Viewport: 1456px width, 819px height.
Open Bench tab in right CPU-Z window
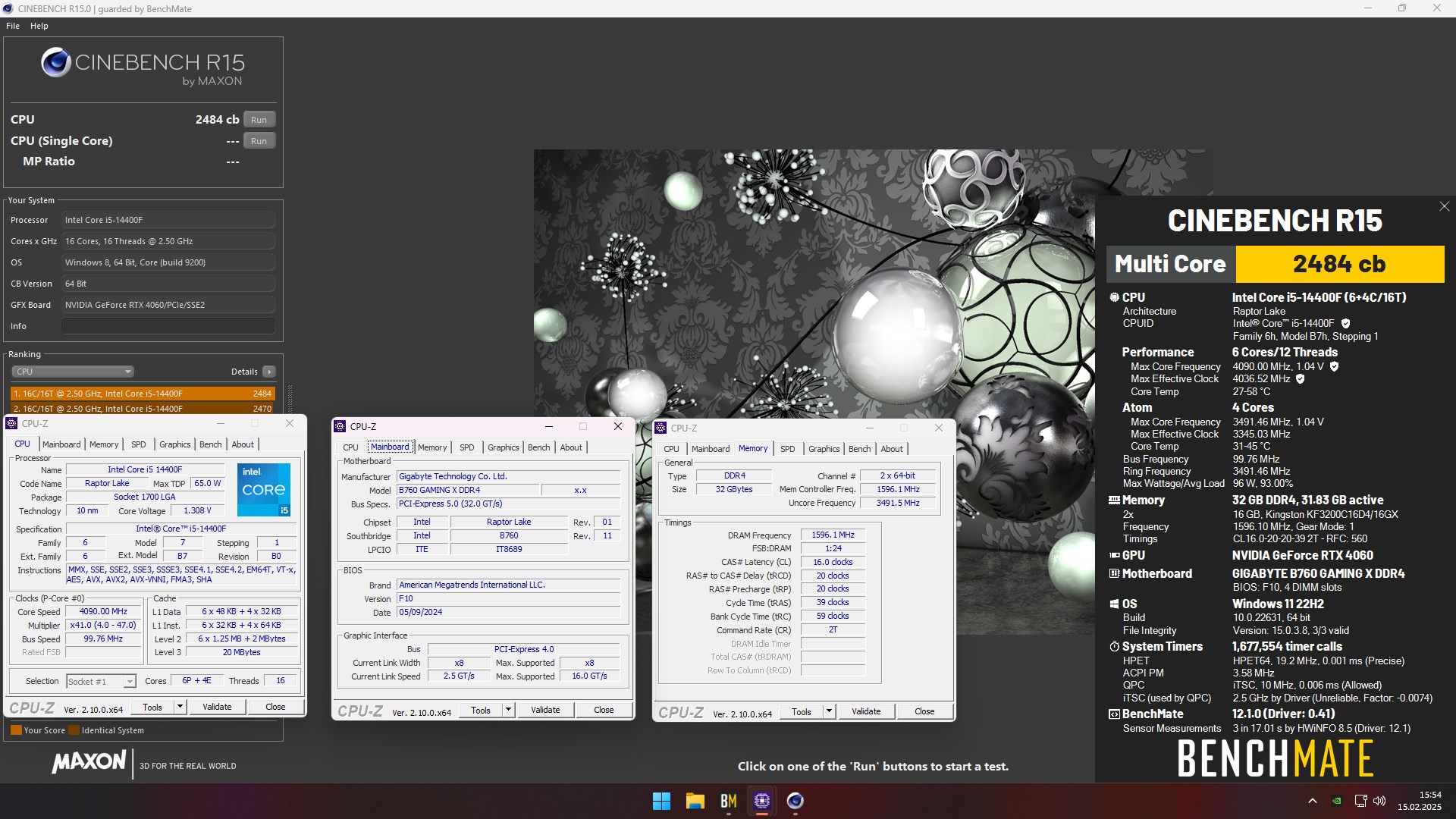tap(860, 449)
